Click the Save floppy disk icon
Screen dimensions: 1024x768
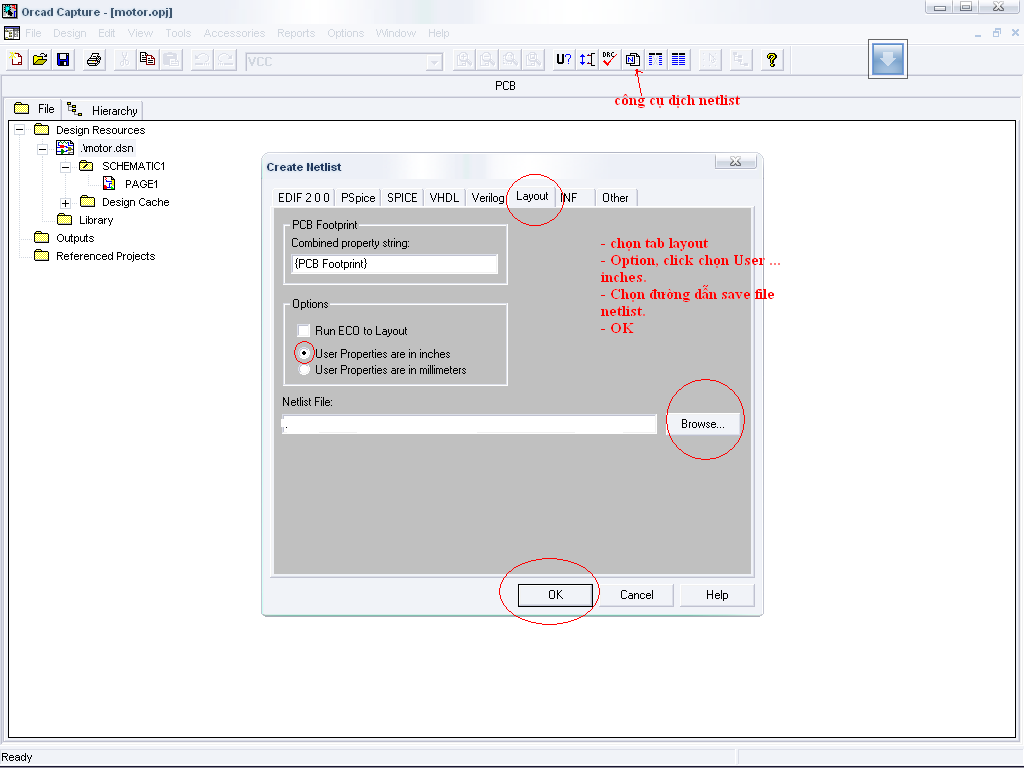63,60
